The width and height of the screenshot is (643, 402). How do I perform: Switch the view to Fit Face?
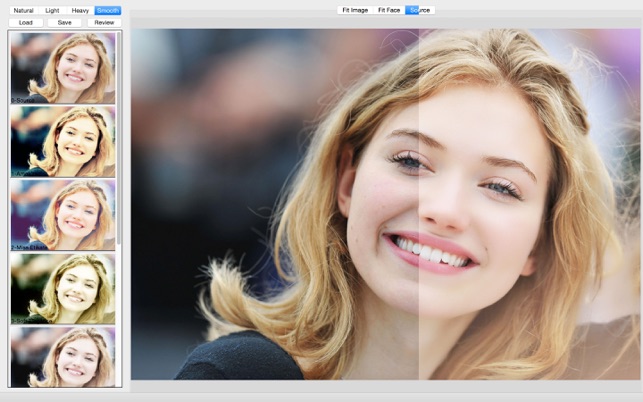[389, 10]
